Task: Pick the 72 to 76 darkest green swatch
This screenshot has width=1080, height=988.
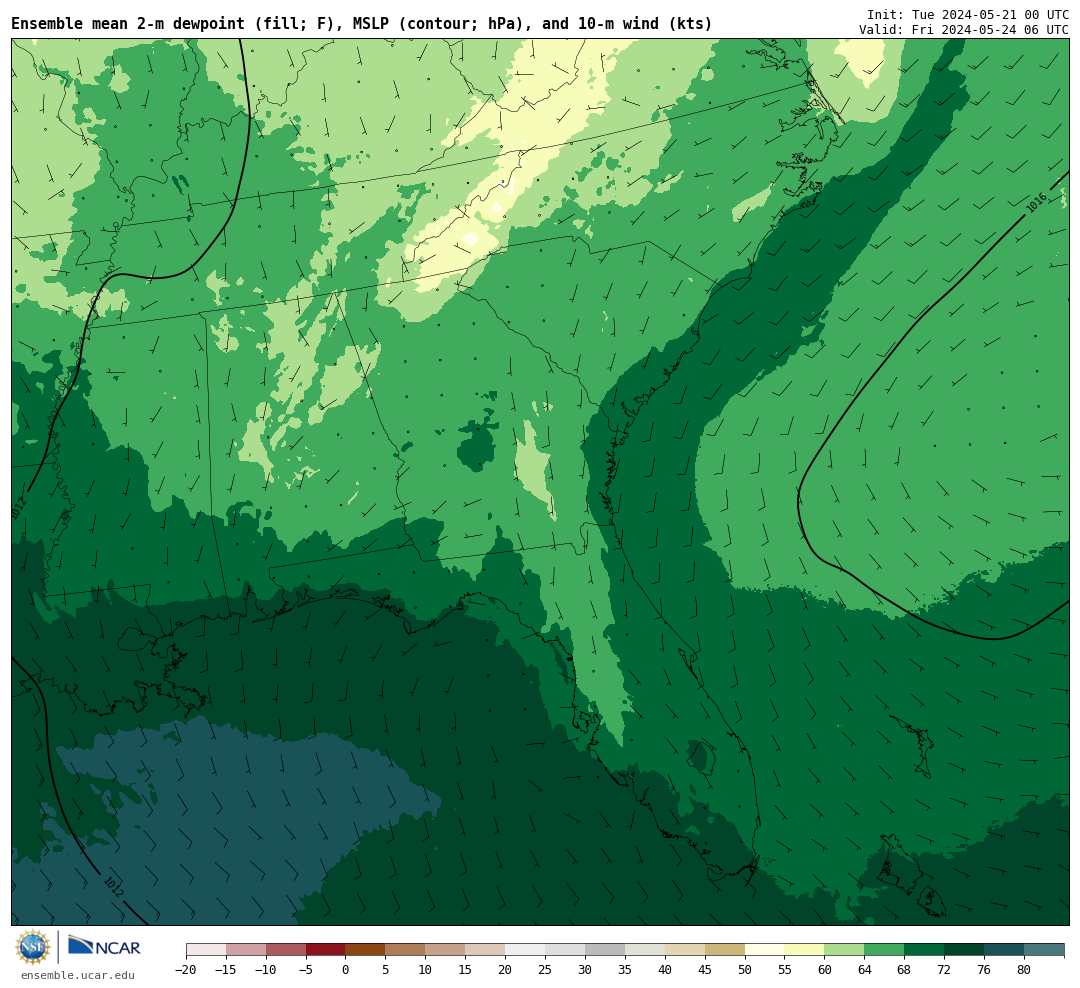Action: coord(965,950)
